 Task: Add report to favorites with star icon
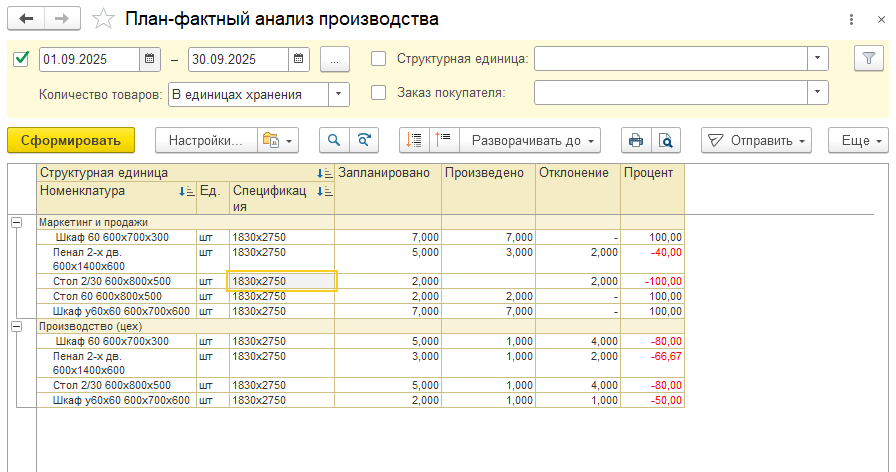(102, 19)
